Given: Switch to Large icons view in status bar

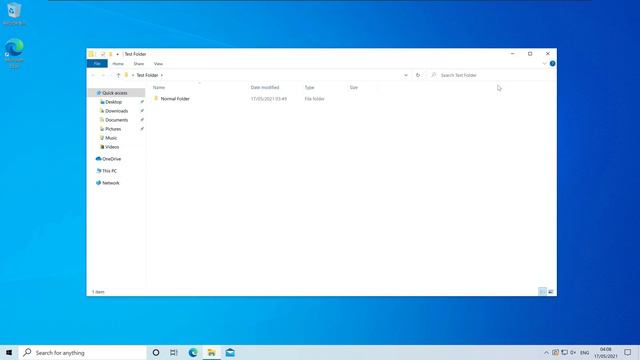Looking at the screenshot, I should (551, 291).
